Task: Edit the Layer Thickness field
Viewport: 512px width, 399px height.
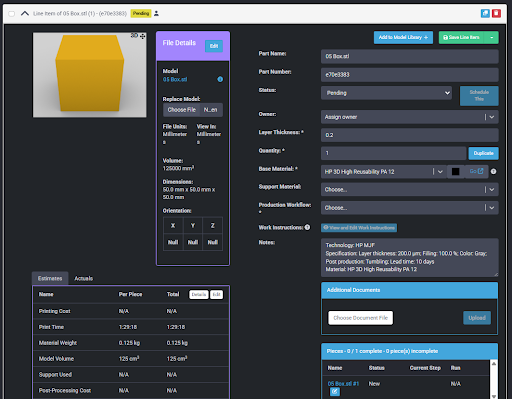Action: pyautogui.click(x=410, y=135)
